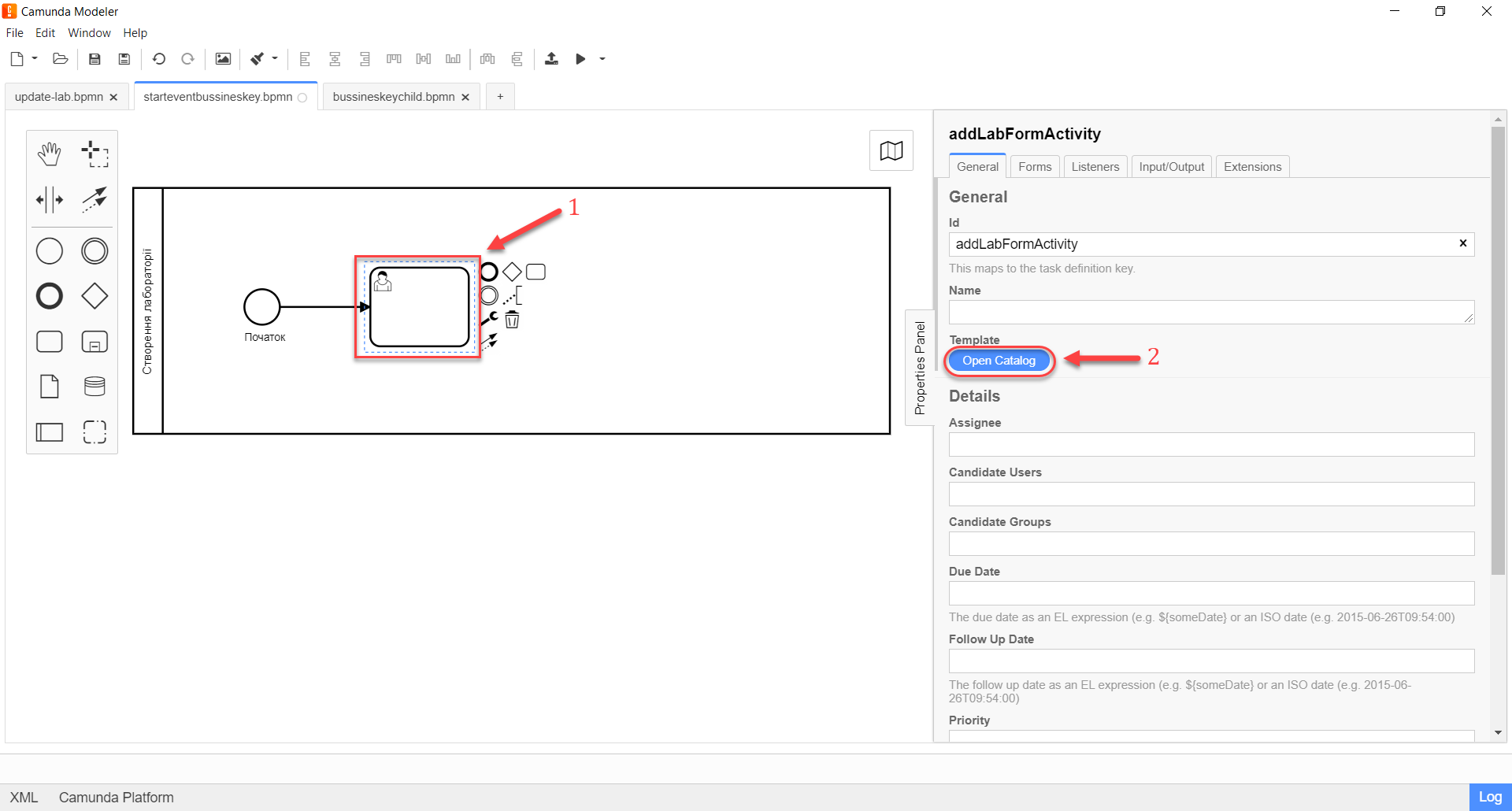1512x811 pixels.
Task: Undo the last action
Action: point(159,59)
